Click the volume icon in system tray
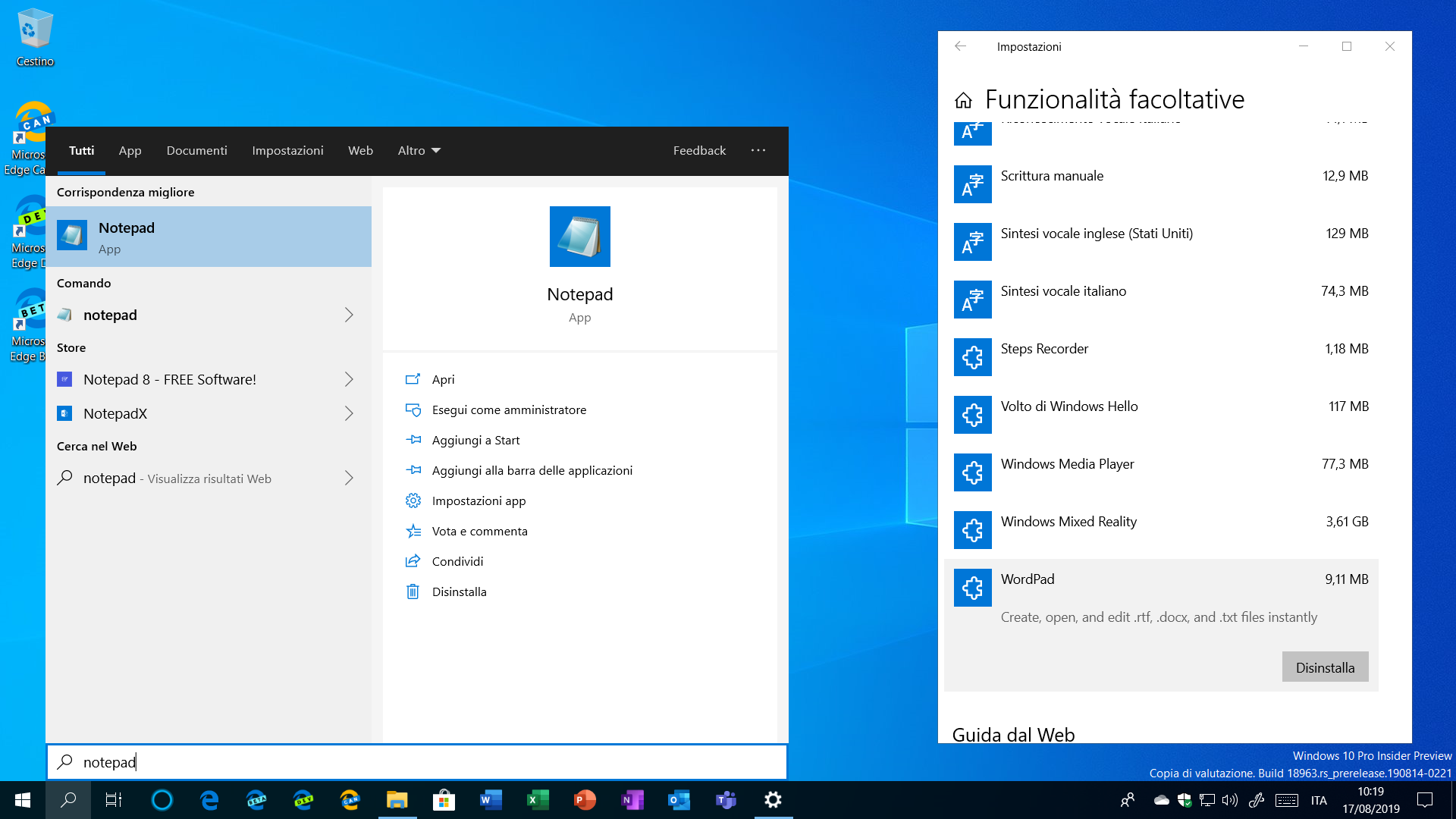1456x819 pixels. [x=1230, y=800]
